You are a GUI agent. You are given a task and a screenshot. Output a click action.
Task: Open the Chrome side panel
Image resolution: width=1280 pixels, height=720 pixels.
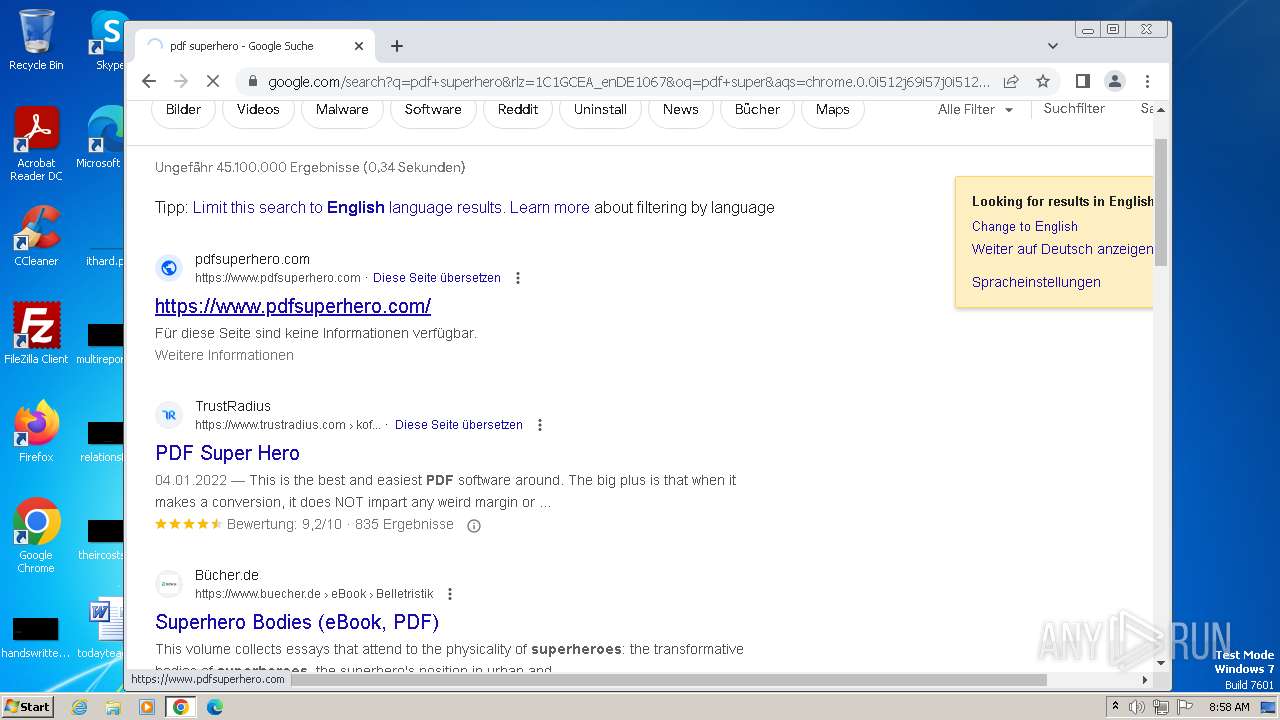pos(1082,81)
